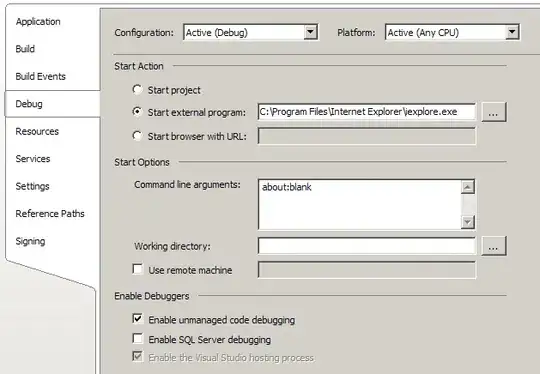This screenshot has height=374, width=540.
Task: Click the Enable Debuggers section heading
Action: pyautogui.click(x=152, y=296)
